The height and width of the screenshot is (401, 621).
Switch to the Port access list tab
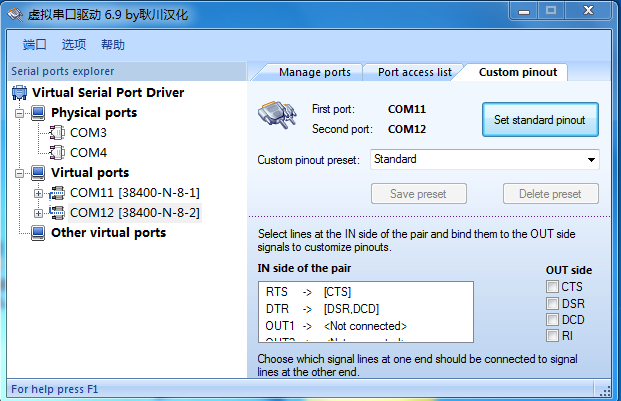click(x=414, y=72)
